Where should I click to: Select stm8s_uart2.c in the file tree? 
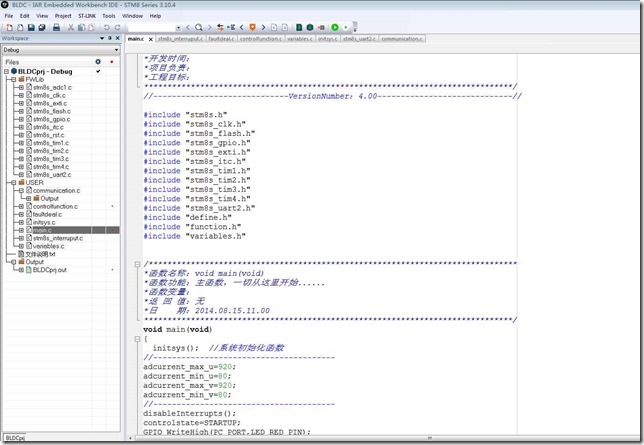pos(52,175)
